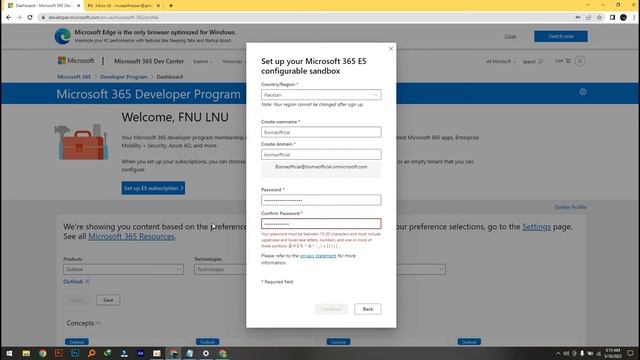Click into the Confirm Password field
The width and height of the screenshot is (640, 360).
tap(321, 224)
